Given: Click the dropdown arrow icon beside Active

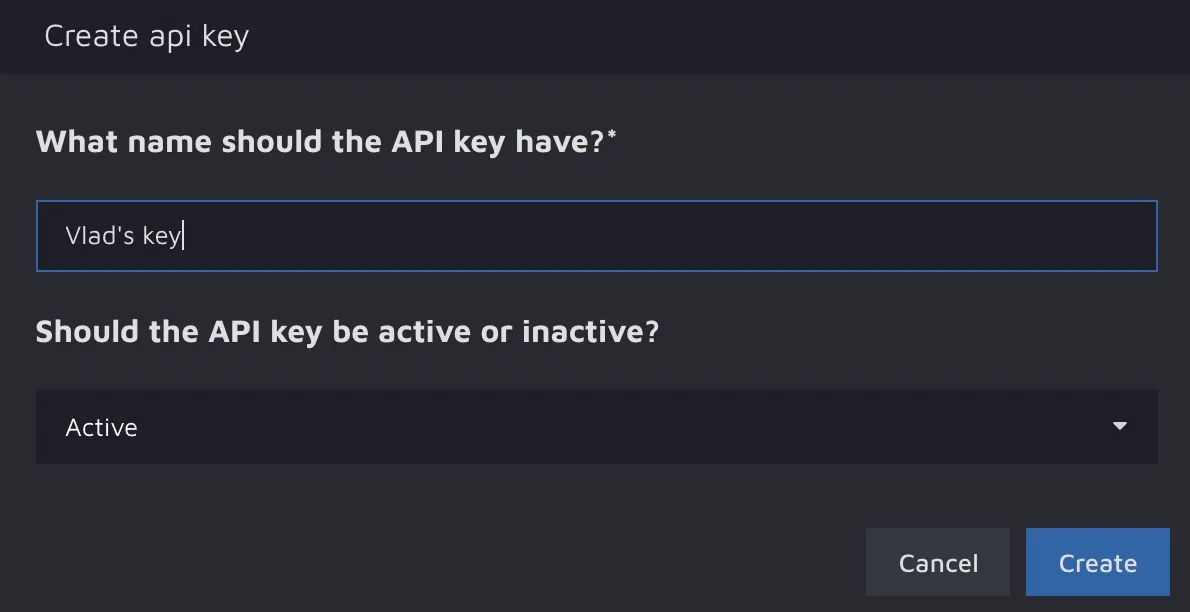Looking at the screenshot, I should (x=1119, y=427).
